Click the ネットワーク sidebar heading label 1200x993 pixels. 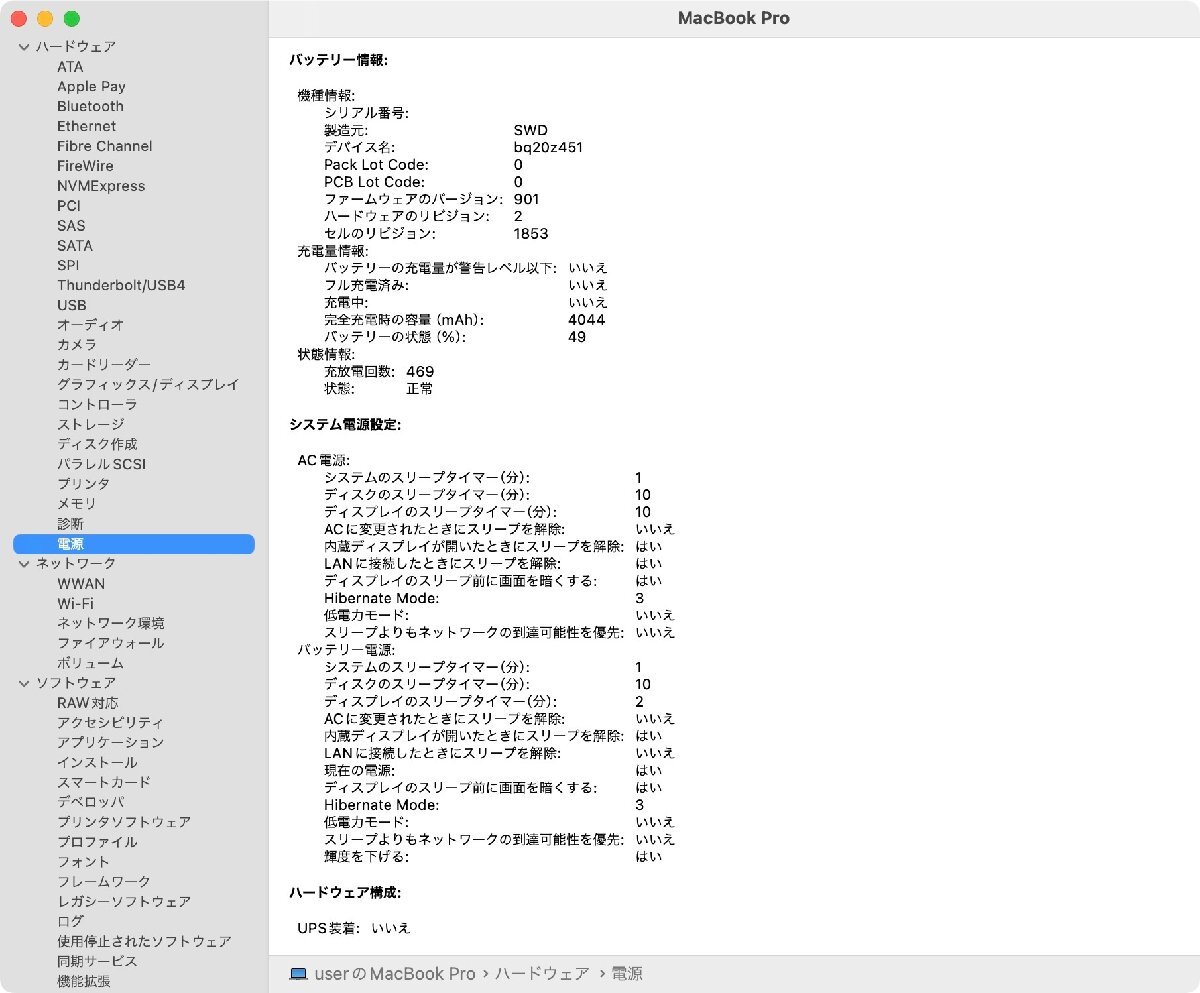pos(76,564)
